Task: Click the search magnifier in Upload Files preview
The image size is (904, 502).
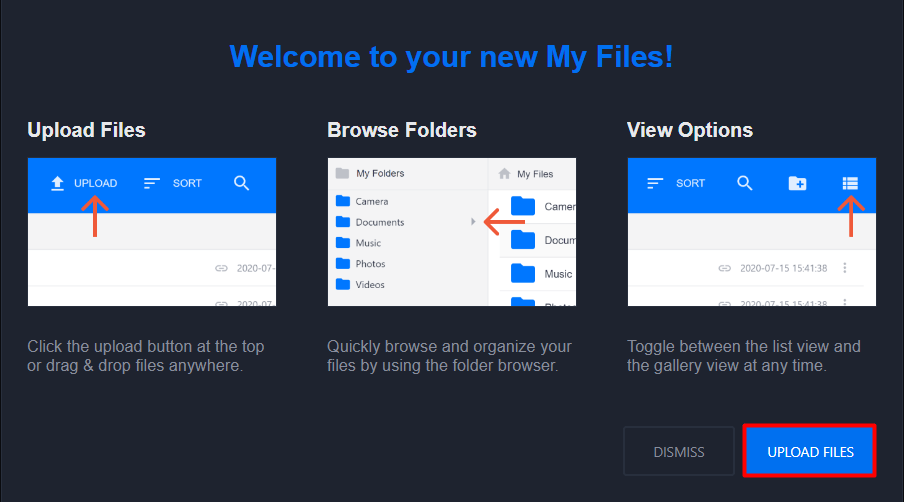Action: [x=242, y=183]
